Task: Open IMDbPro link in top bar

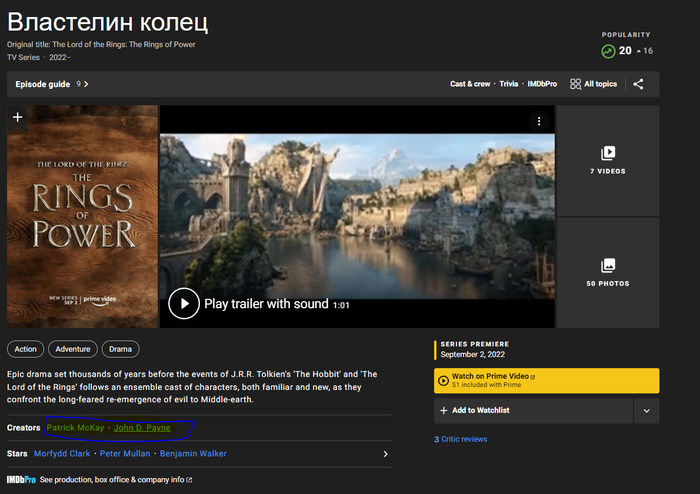Action: click(542, 84)
